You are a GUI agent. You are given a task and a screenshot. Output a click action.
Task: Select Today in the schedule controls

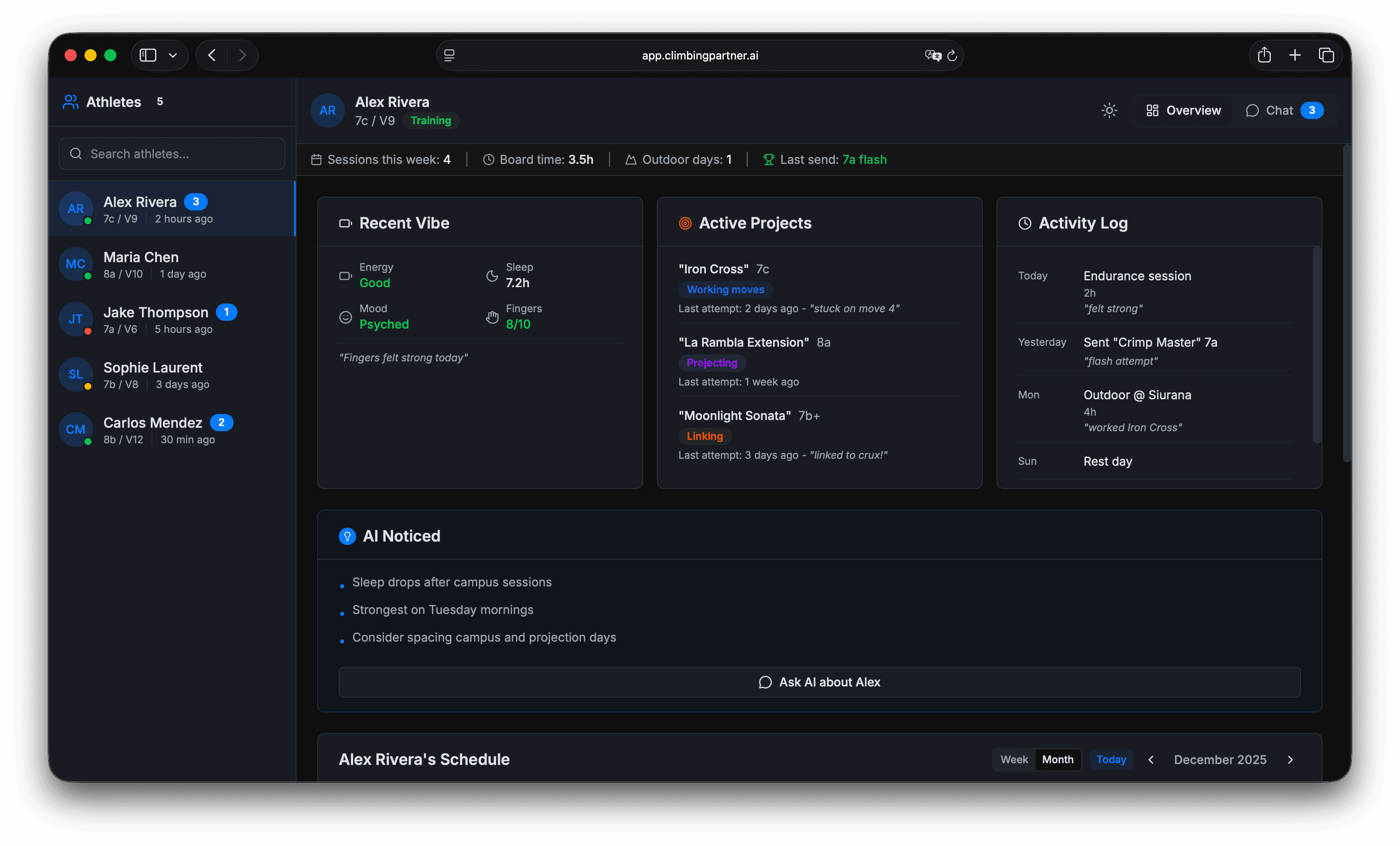[x=1110, y=759]
